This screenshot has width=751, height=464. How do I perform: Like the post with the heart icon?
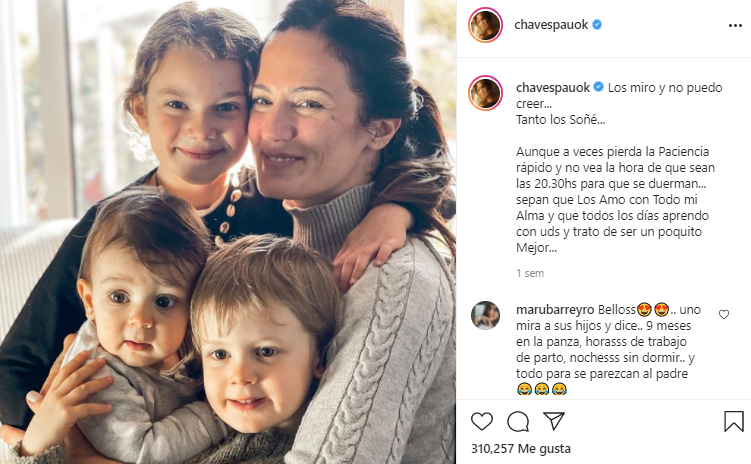(481, 421)
